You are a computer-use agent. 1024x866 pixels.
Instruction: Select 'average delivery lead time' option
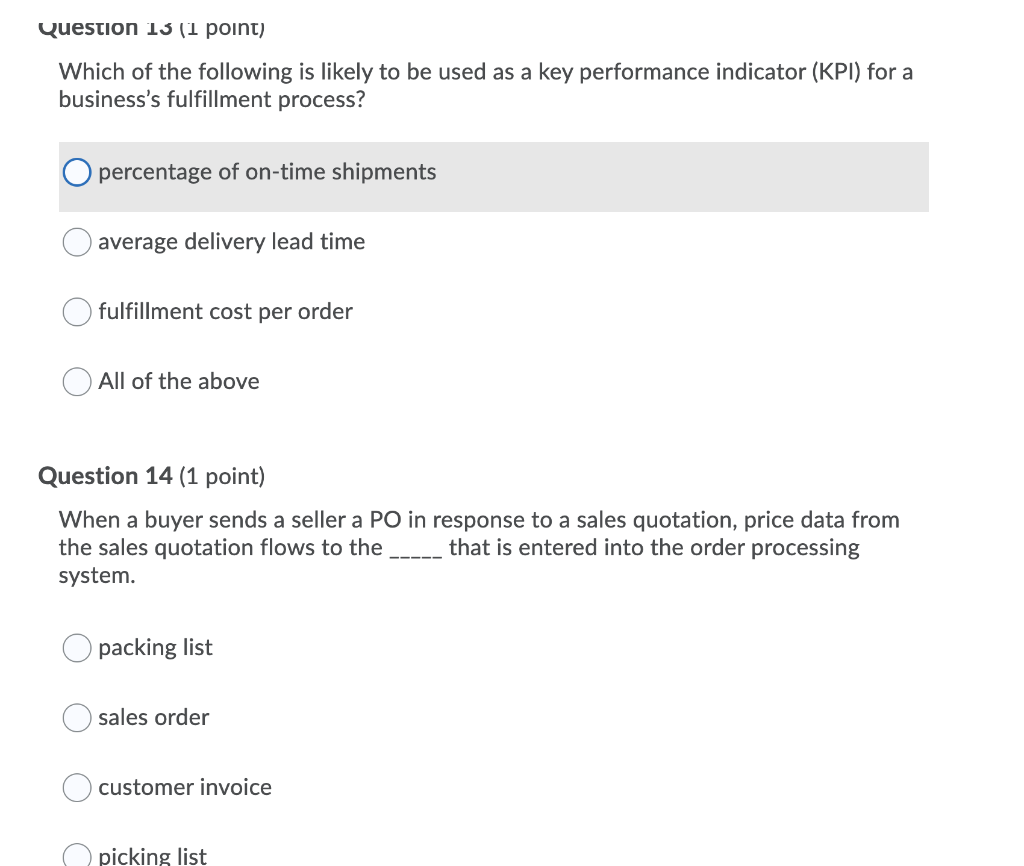pyautogui.click(x=76, y=242)
